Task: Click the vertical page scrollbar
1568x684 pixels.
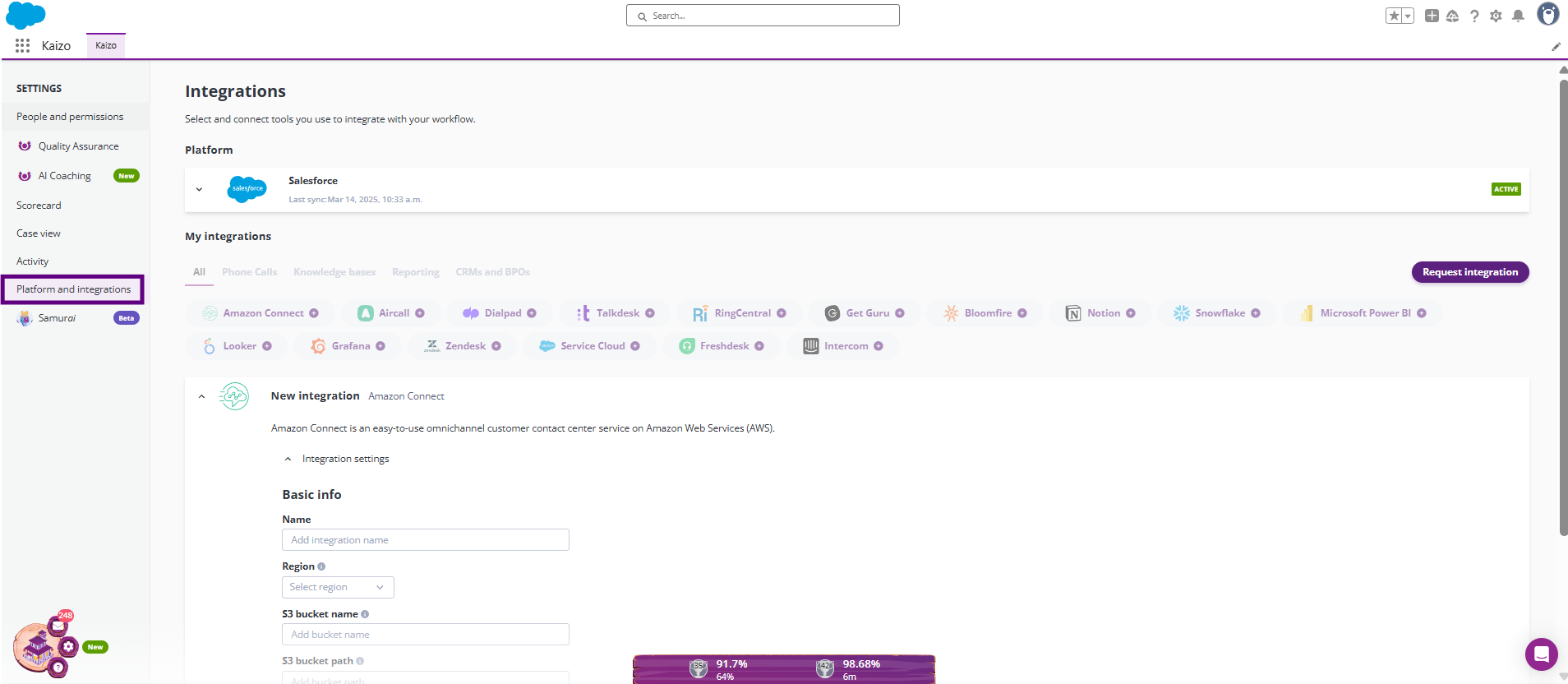Action: pyautogui.click(x=1563, y=308)
